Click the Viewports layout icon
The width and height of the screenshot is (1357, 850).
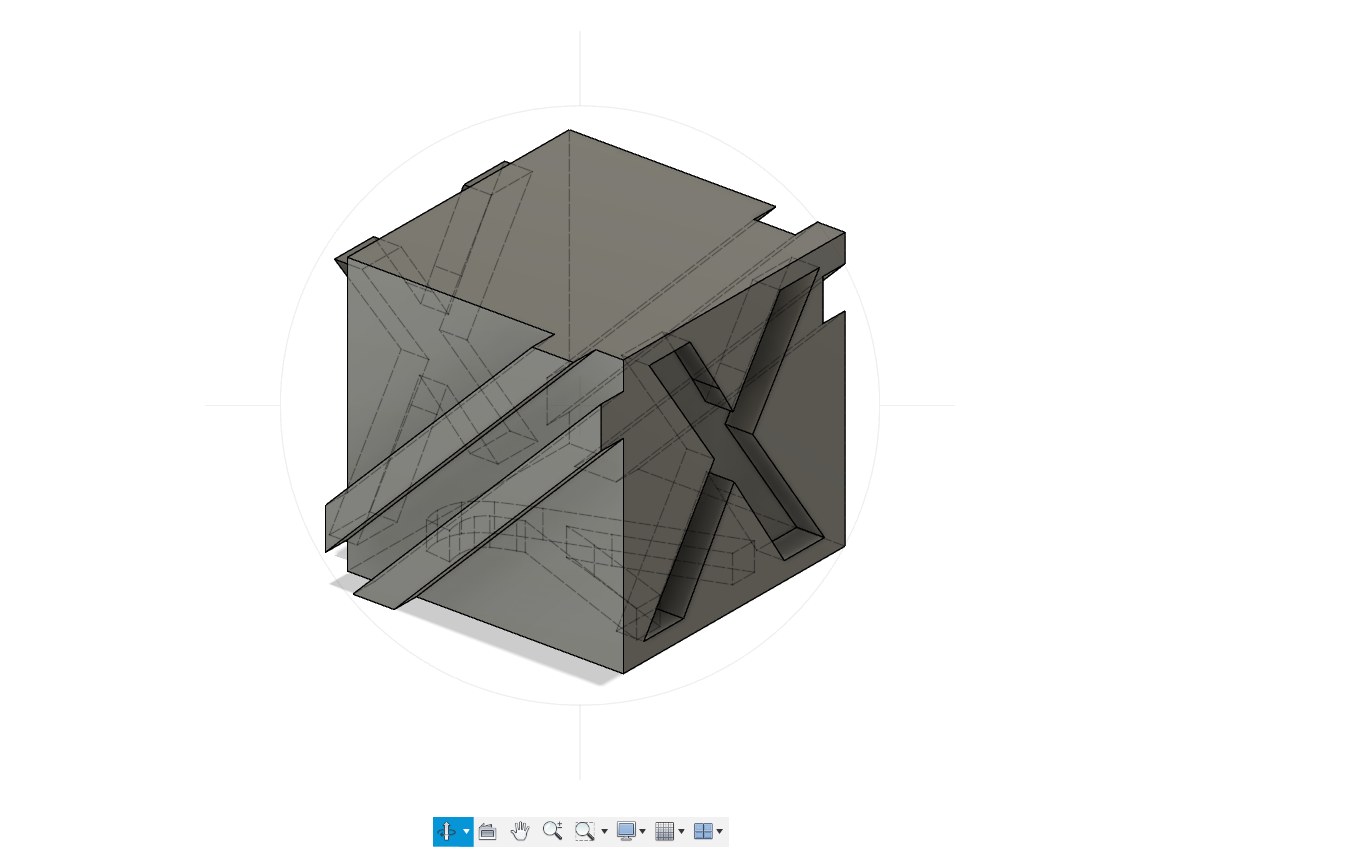point(703,831)
